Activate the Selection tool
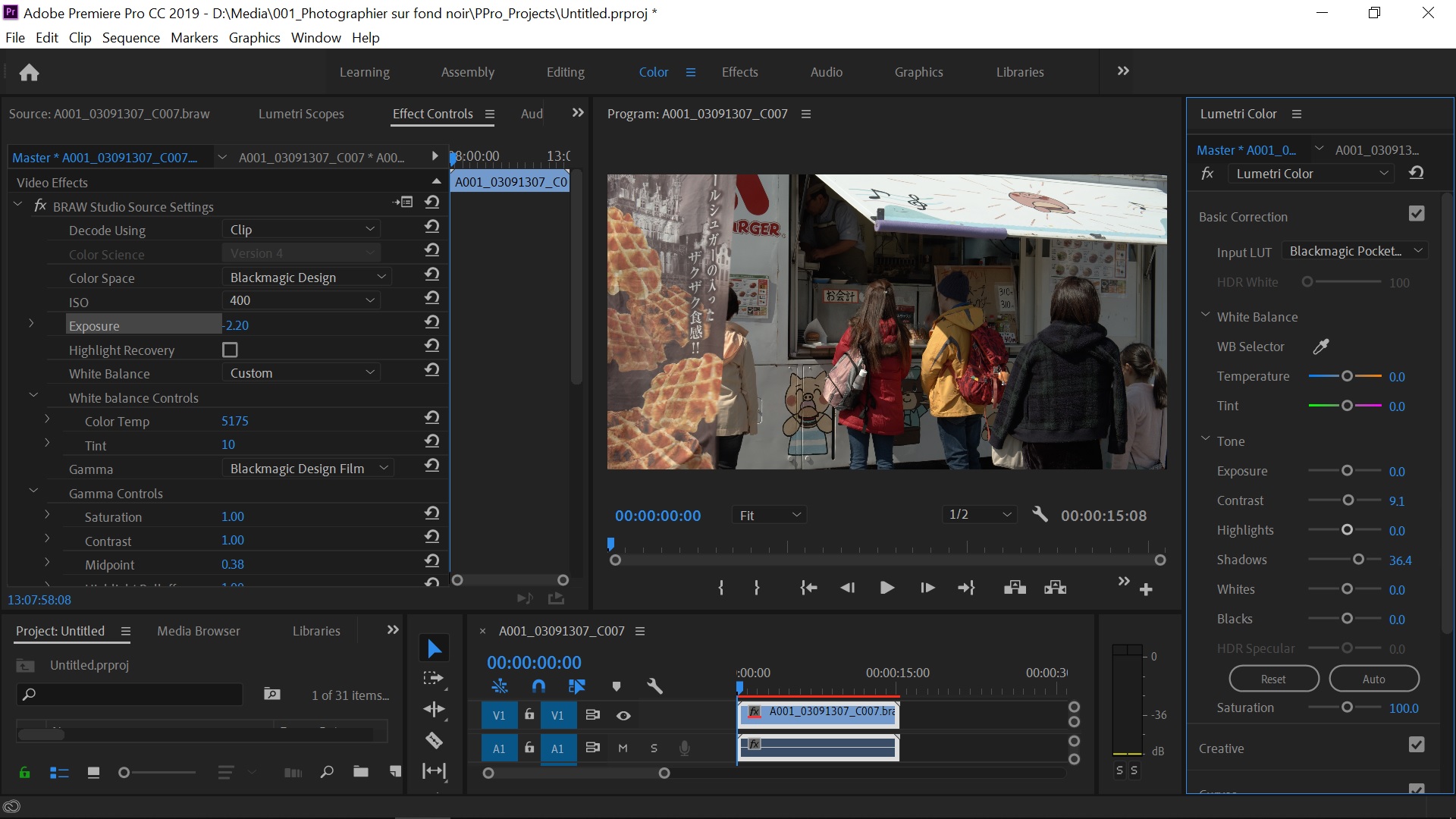 pyautogui.click(x=434, y=648)
